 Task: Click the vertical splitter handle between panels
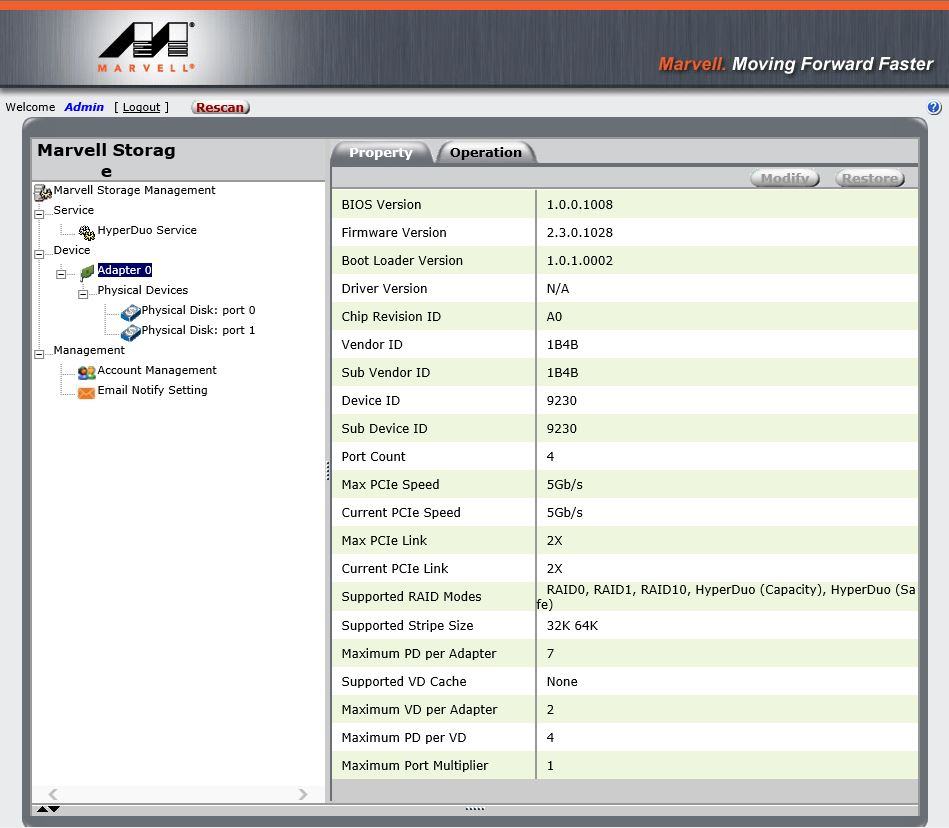tap(328, 471)
